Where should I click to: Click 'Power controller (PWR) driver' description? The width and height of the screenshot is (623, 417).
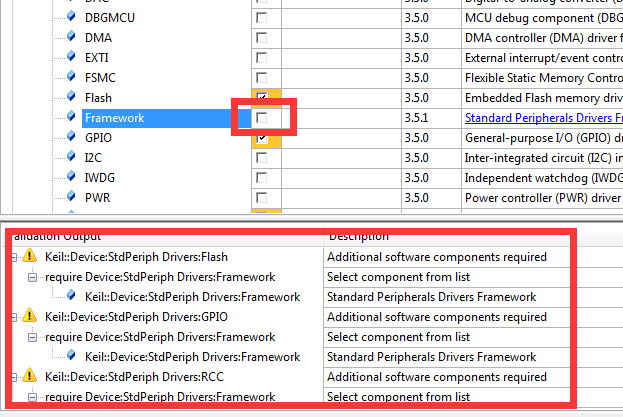tap(543, 198)
